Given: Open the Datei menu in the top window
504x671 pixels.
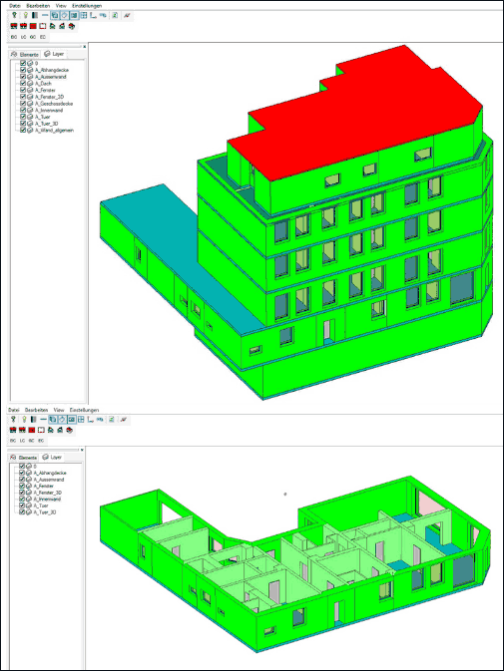Looking at the screenshot, I should (15, 6).
